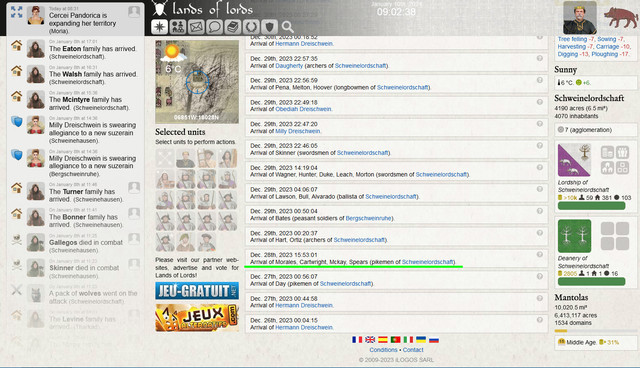Image resolution: width=640 pixels, height=368 pixels.
Task: Click the select-all crossed arrows unit tile
Action: [164, 158]
